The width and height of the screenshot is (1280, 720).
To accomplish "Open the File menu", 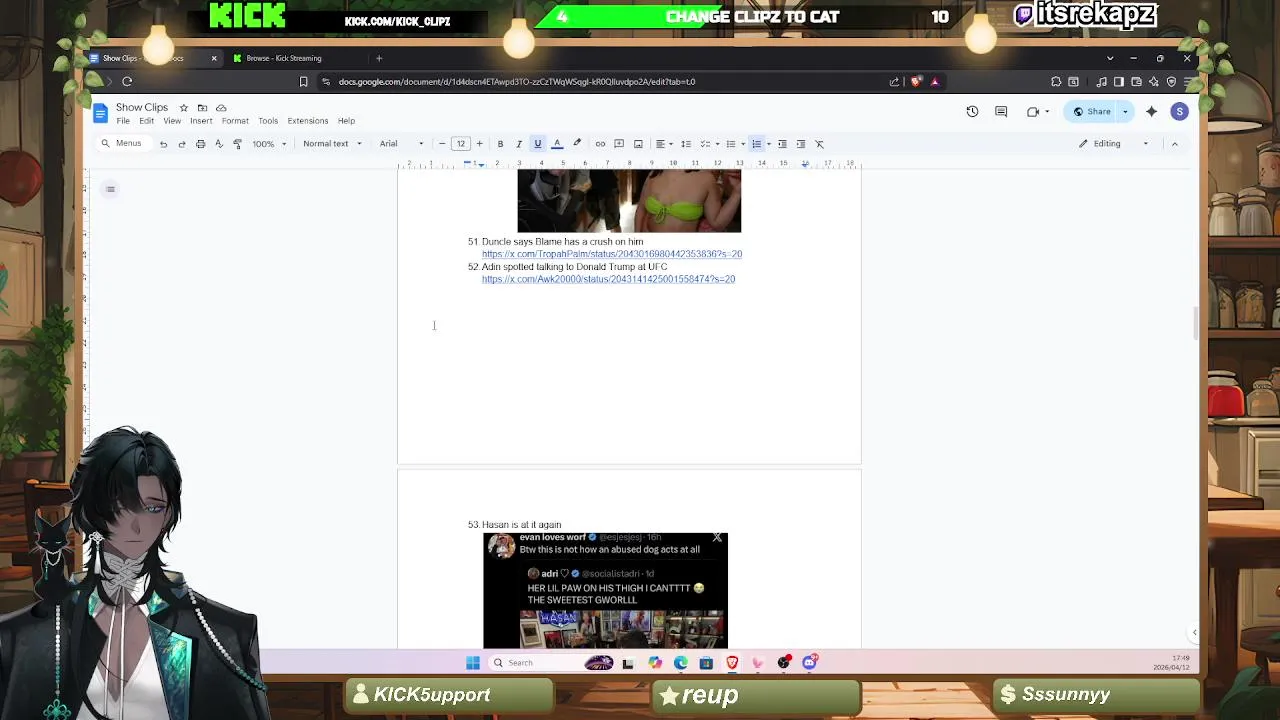I will point(123,121).
